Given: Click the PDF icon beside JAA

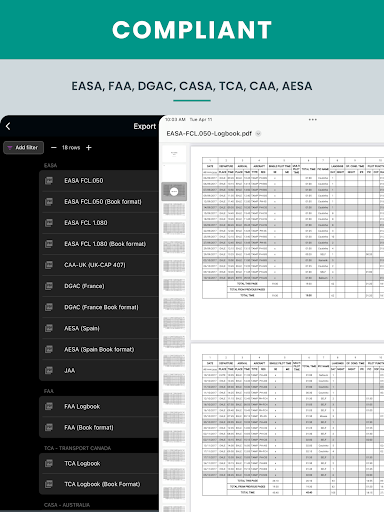Looking at the screenshot, I should pyautogui.click(x=49, y=370).
